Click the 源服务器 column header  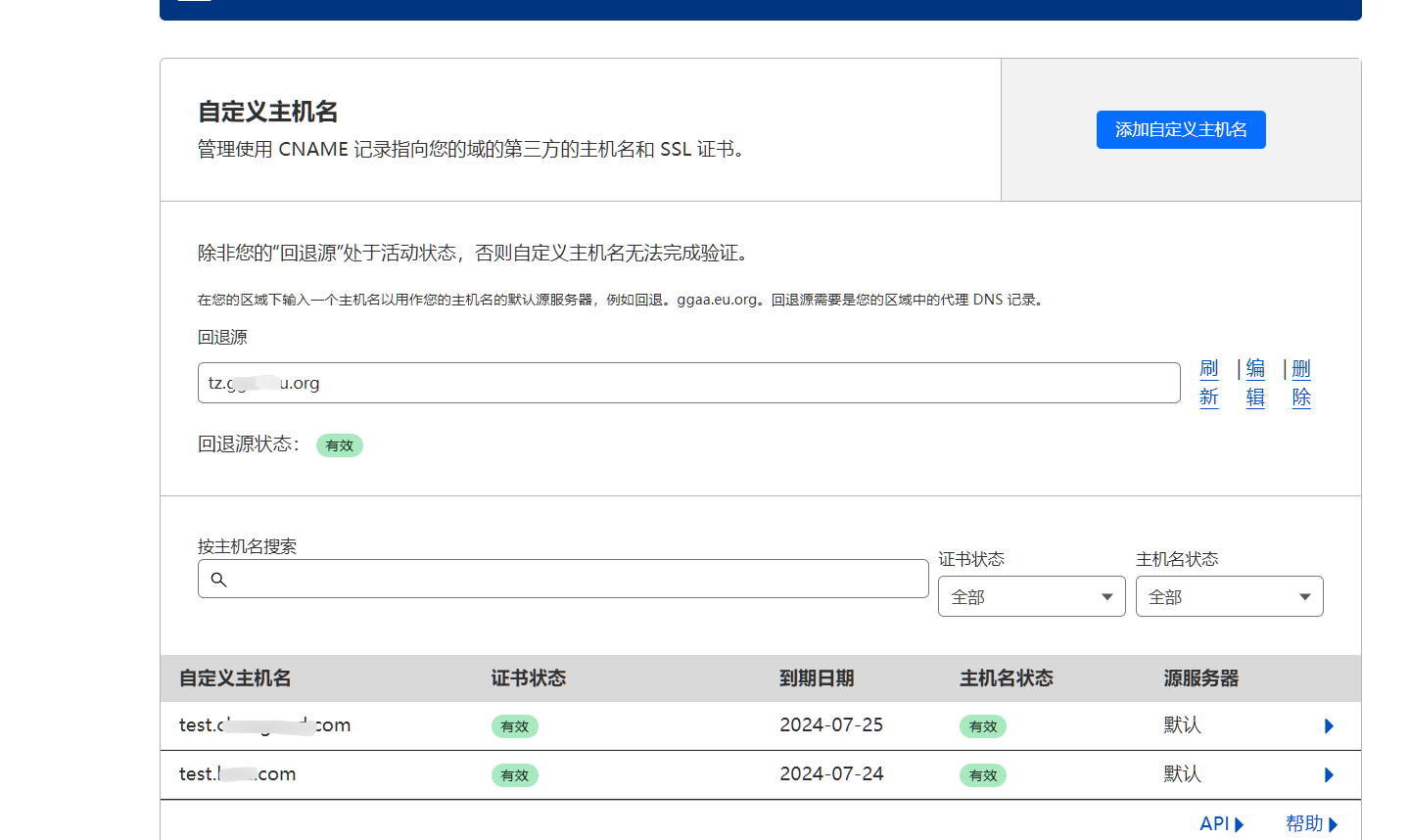1201,678
